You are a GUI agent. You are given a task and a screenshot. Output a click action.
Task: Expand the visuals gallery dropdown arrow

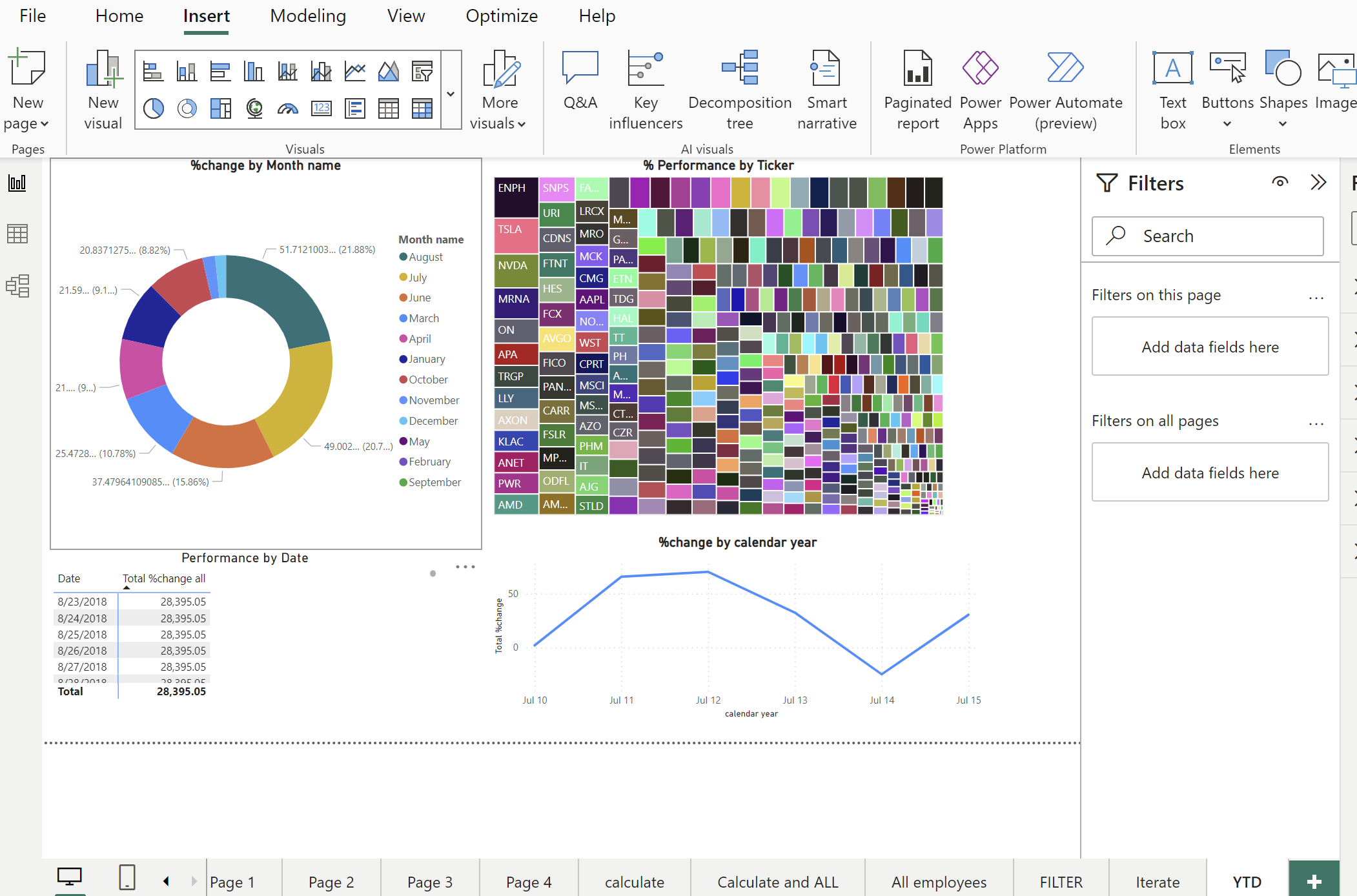tap(451, 94)
